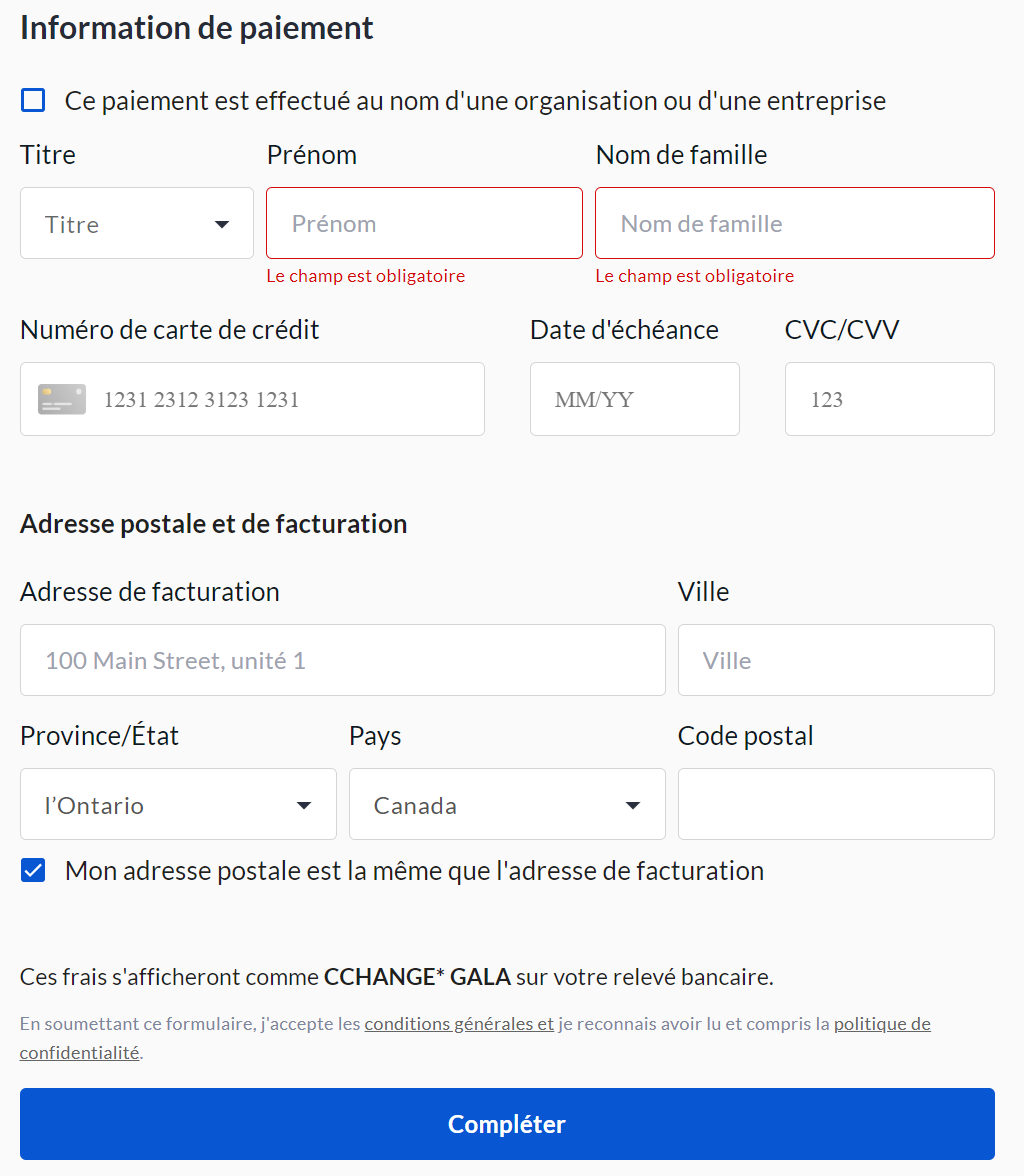1024x1176 pixels.
Task: Click the MM/YY expiry date field
Action: click(634, 400)
